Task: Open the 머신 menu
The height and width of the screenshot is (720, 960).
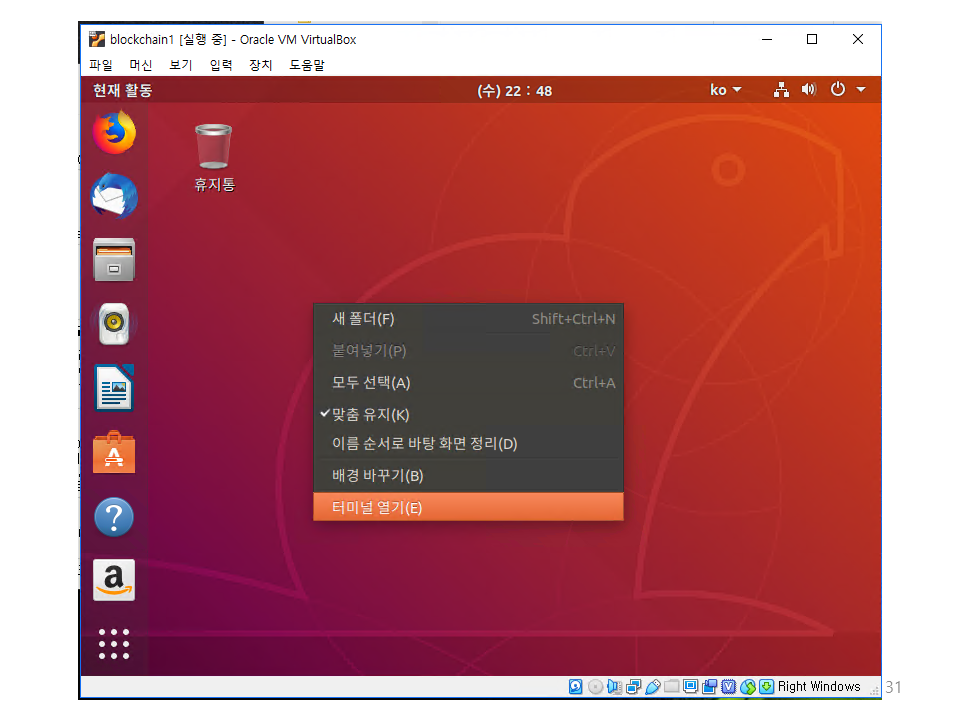Action: point(141,65)
